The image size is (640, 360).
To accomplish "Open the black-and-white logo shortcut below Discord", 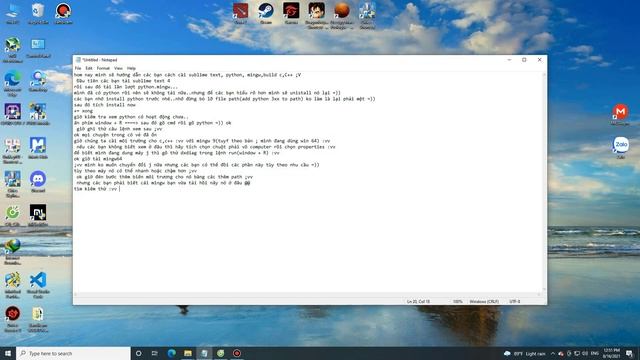I will [x=38, y=215].
